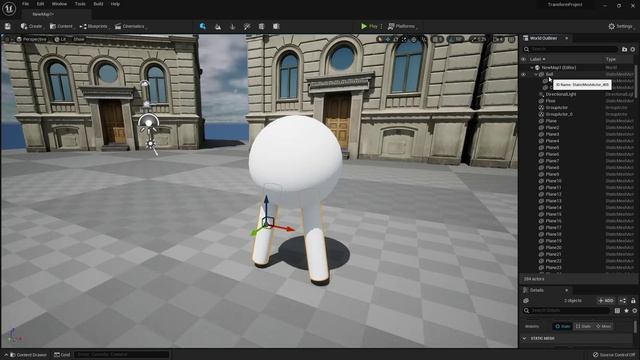Save the current level with the disk icon
The image size is (640, 360).
[x=7, y=26]
